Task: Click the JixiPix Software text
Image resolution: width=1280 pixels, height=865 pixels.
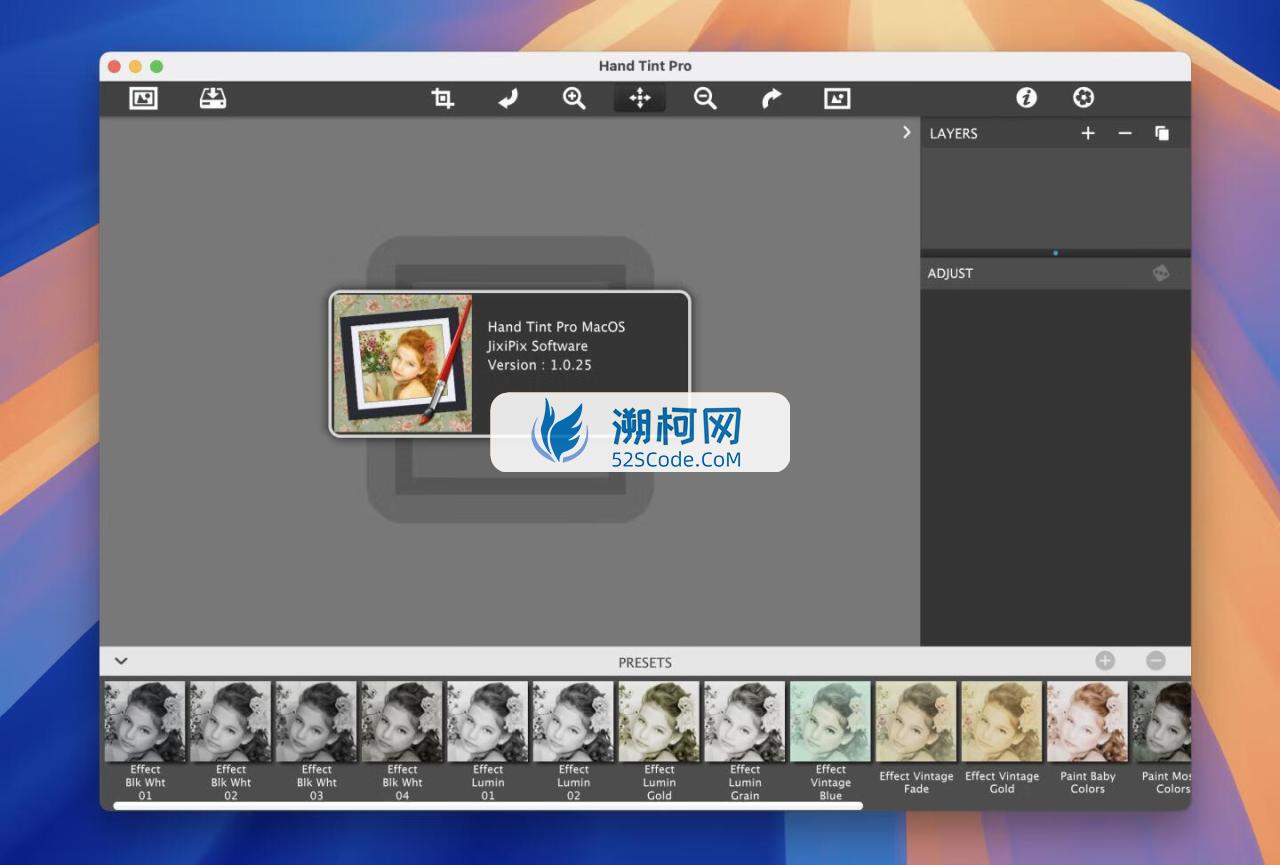Action: 537,346
